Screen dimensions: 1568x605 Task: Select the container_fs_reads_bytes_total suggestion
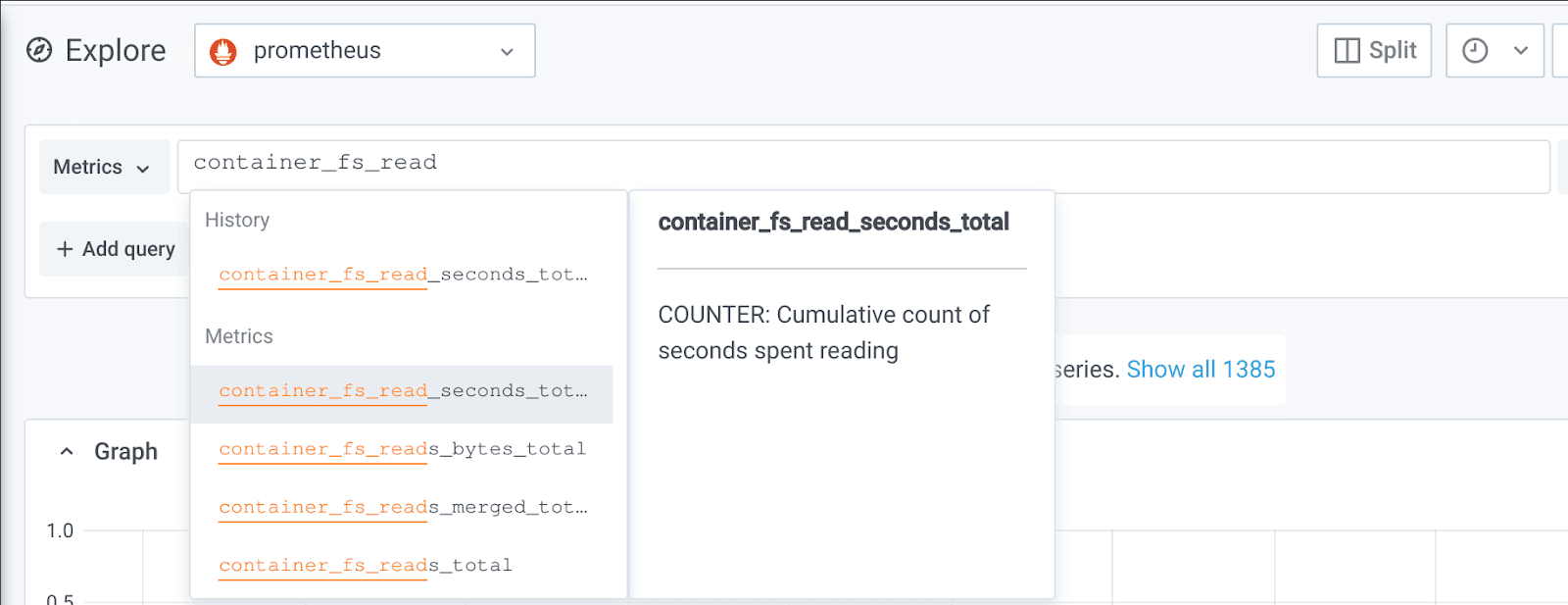pyautogui.click(x=402, y=449)
